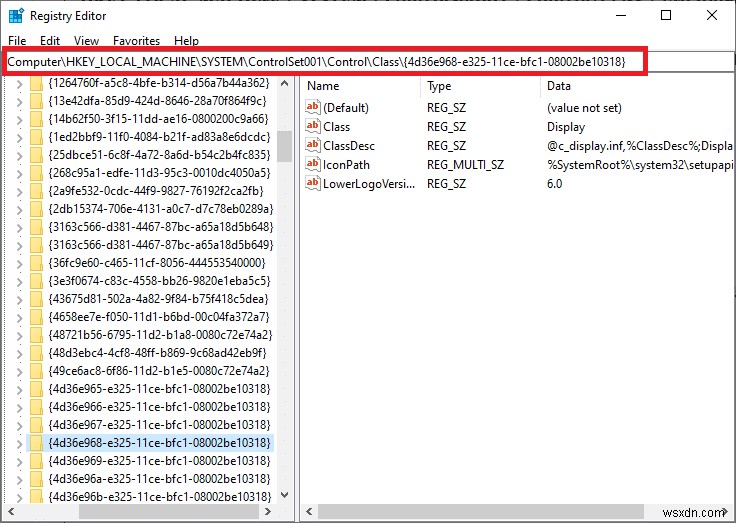Maximize the Registry Editor window
736x523 pixels.
coord(666,15)
